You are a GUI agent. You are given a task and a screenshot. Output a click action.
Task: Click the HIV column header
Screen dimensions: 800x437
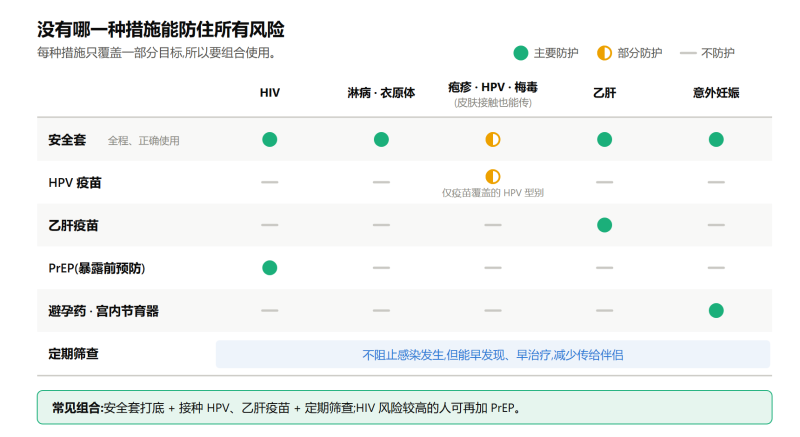tap(269, 93)
